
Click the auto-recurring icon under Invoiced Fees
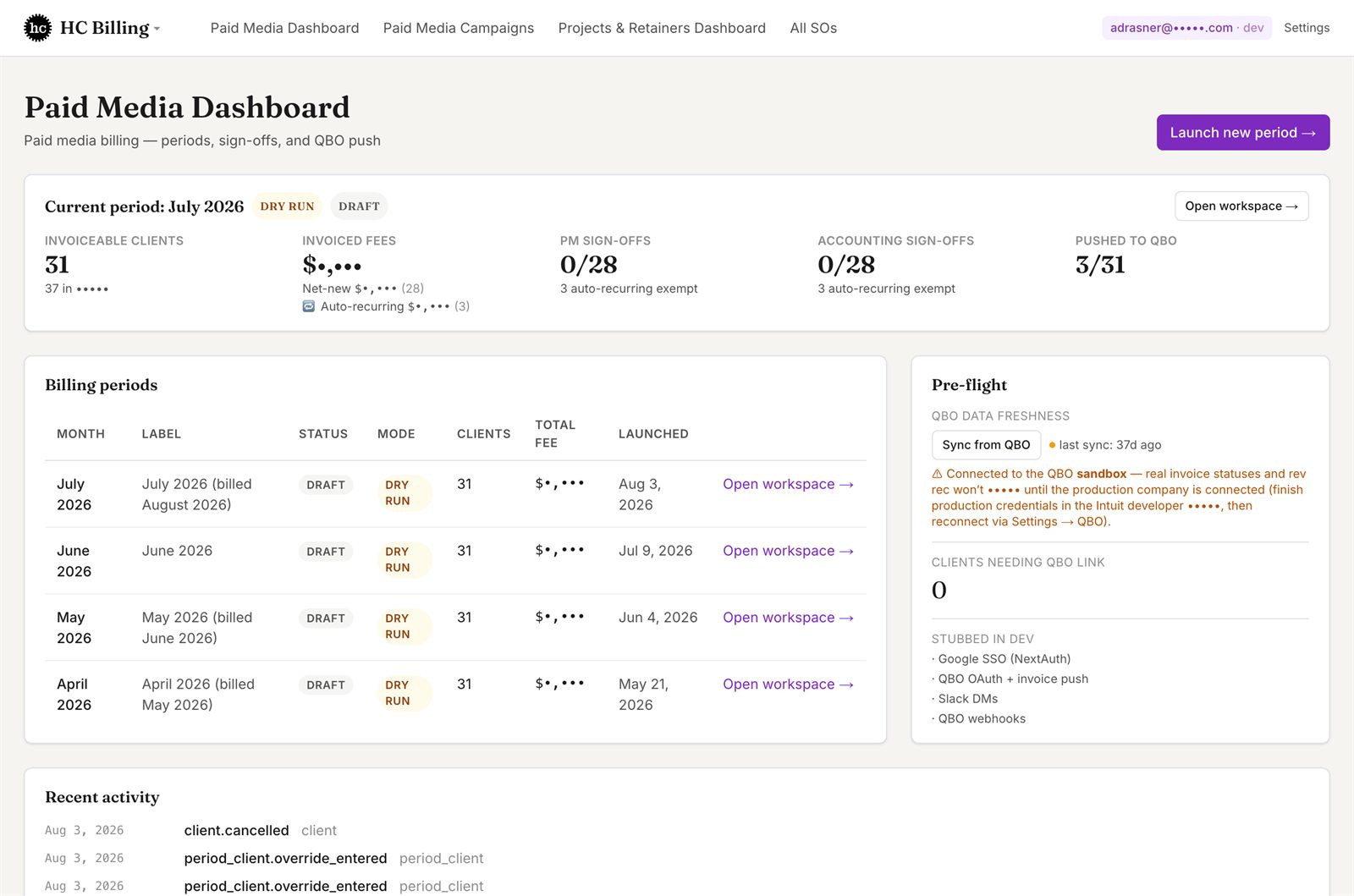click(x=309, y=306)
